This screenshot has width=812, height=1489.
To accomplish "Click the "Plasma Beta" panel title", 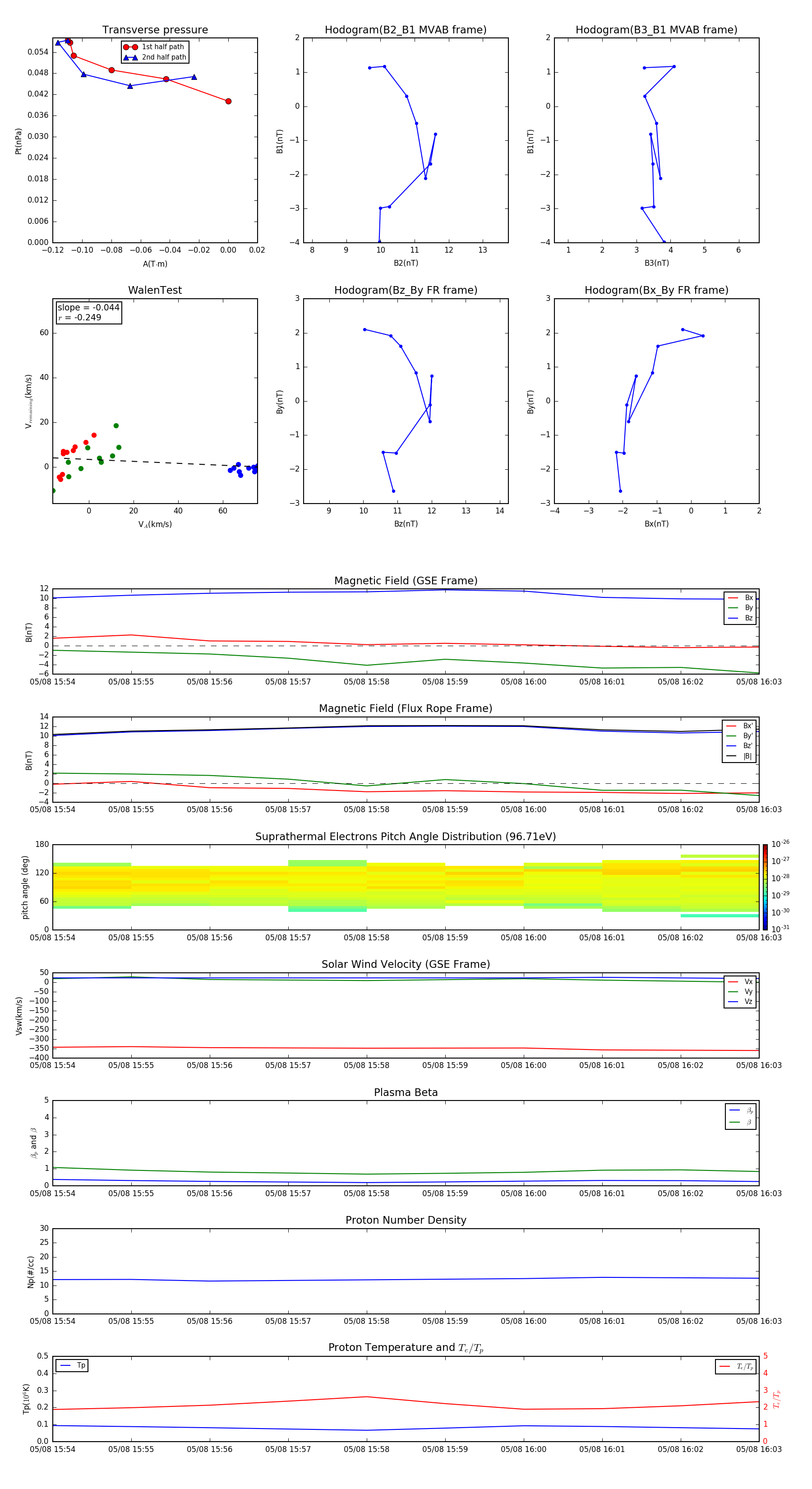I will tap(406, 1092).
